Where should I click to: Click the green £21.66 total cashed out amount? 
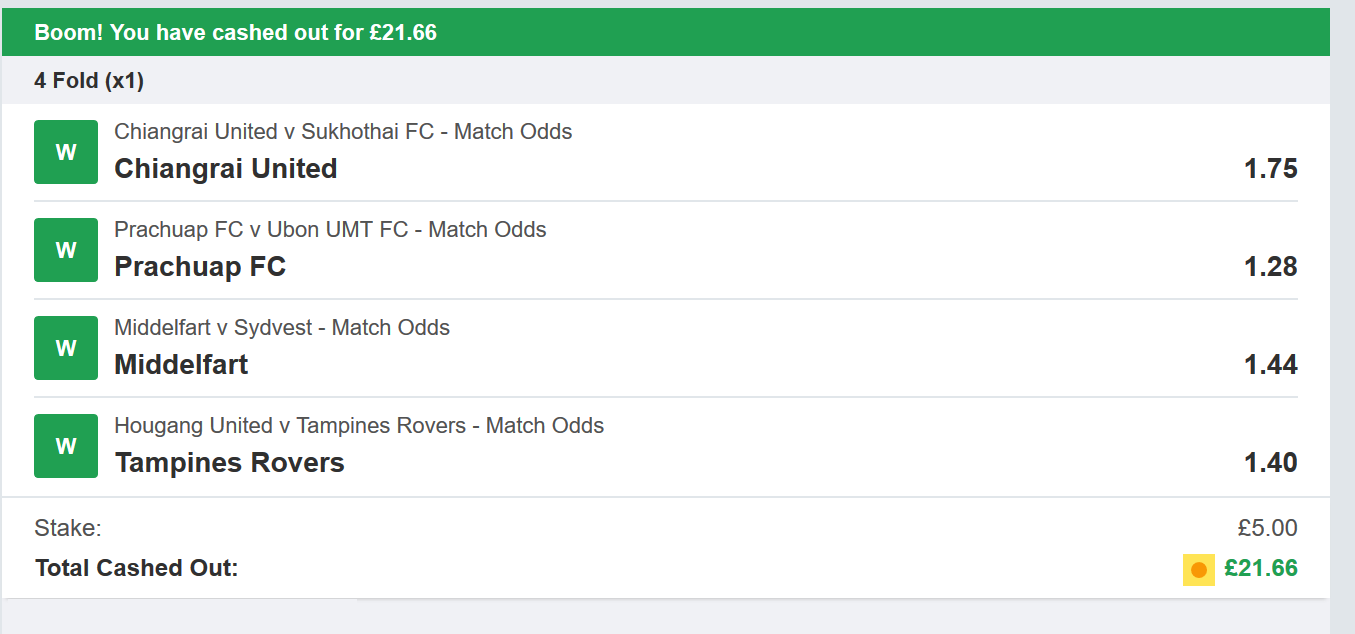click(x=1260, y=569)
